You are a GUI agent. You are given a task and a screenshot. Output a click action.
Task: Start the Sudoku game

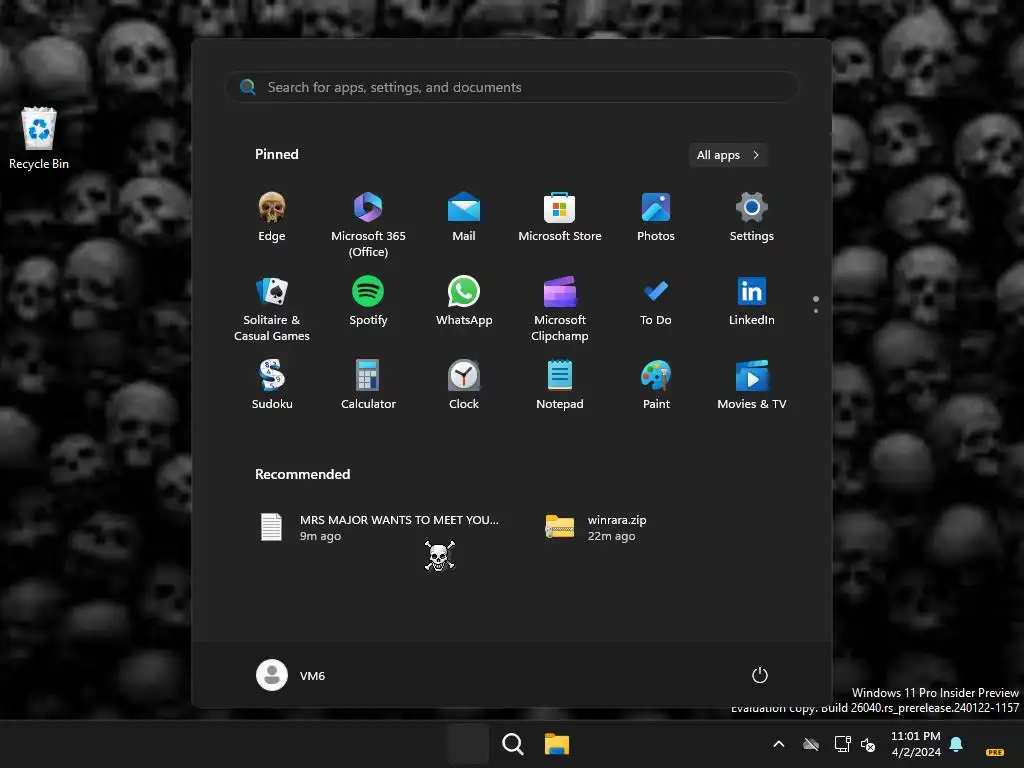pyautogui.click(x=272, y=385)
